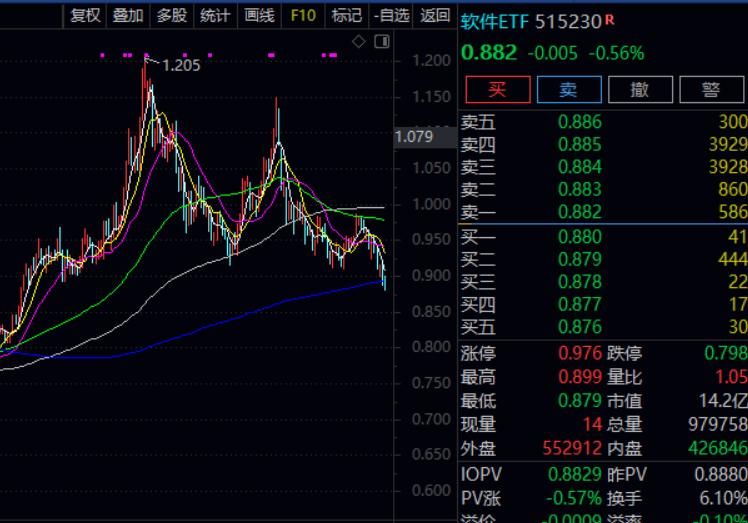Screen dimensions: 748x523
Task: Remove stock via -自选 watchlist toggle
Action: click(391, 15)
